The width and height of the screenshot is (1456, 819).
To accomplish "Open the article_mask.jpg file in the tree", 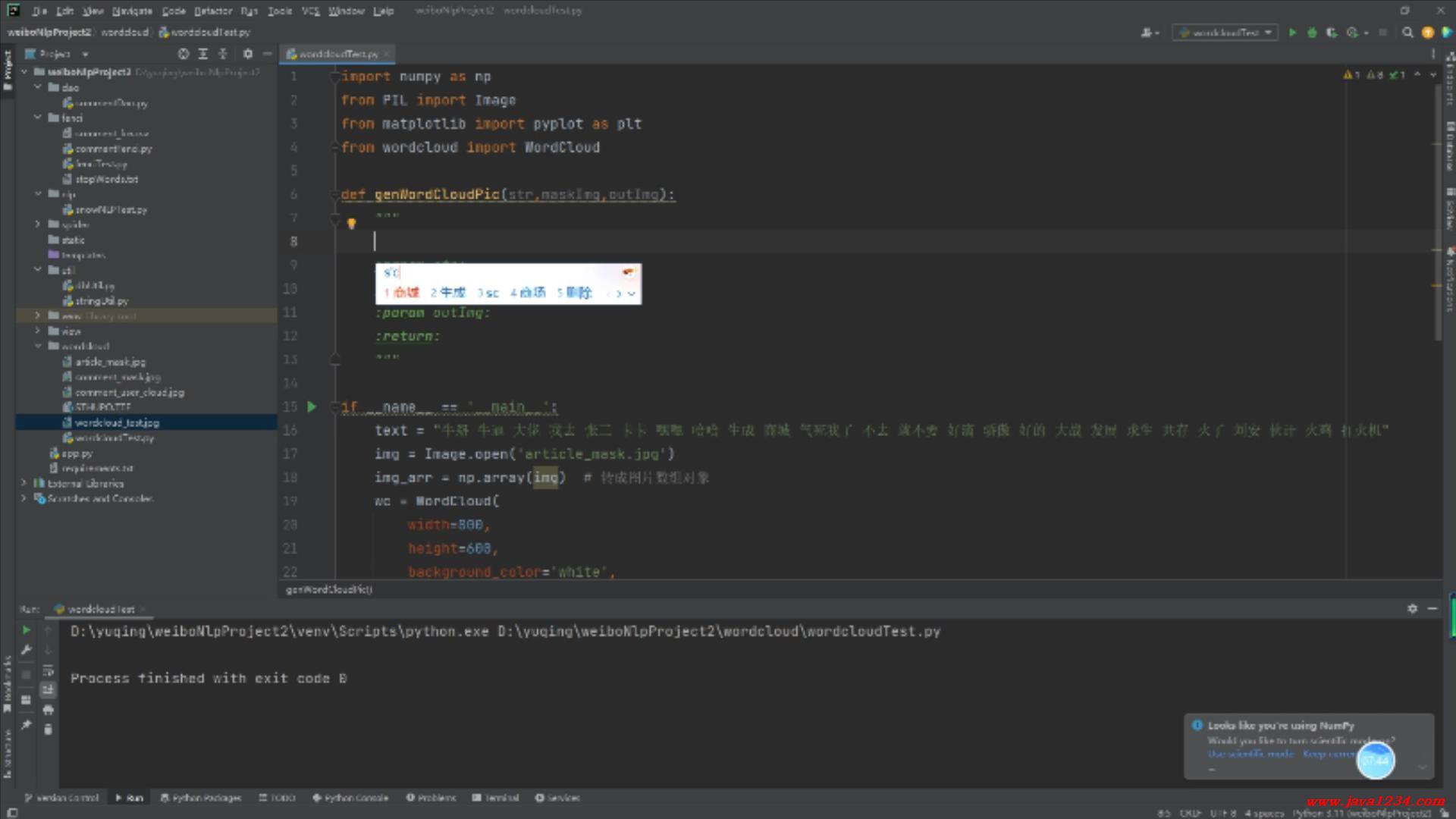I will [x=110, y=362].
